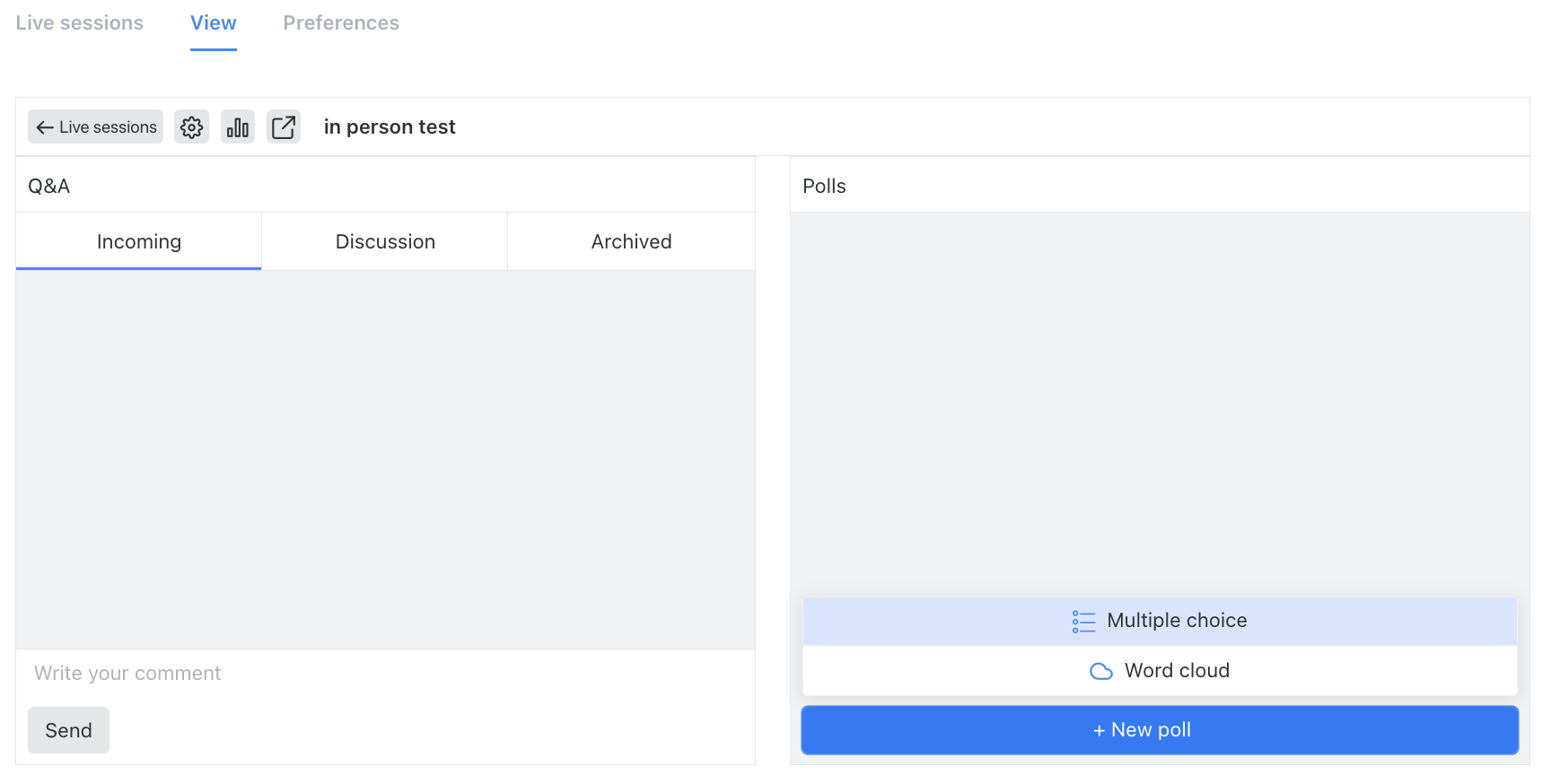Image resolution: width=1542 pixels, height=784 pixels.
Task: Open session in external window icon
Action: point(284,127)
